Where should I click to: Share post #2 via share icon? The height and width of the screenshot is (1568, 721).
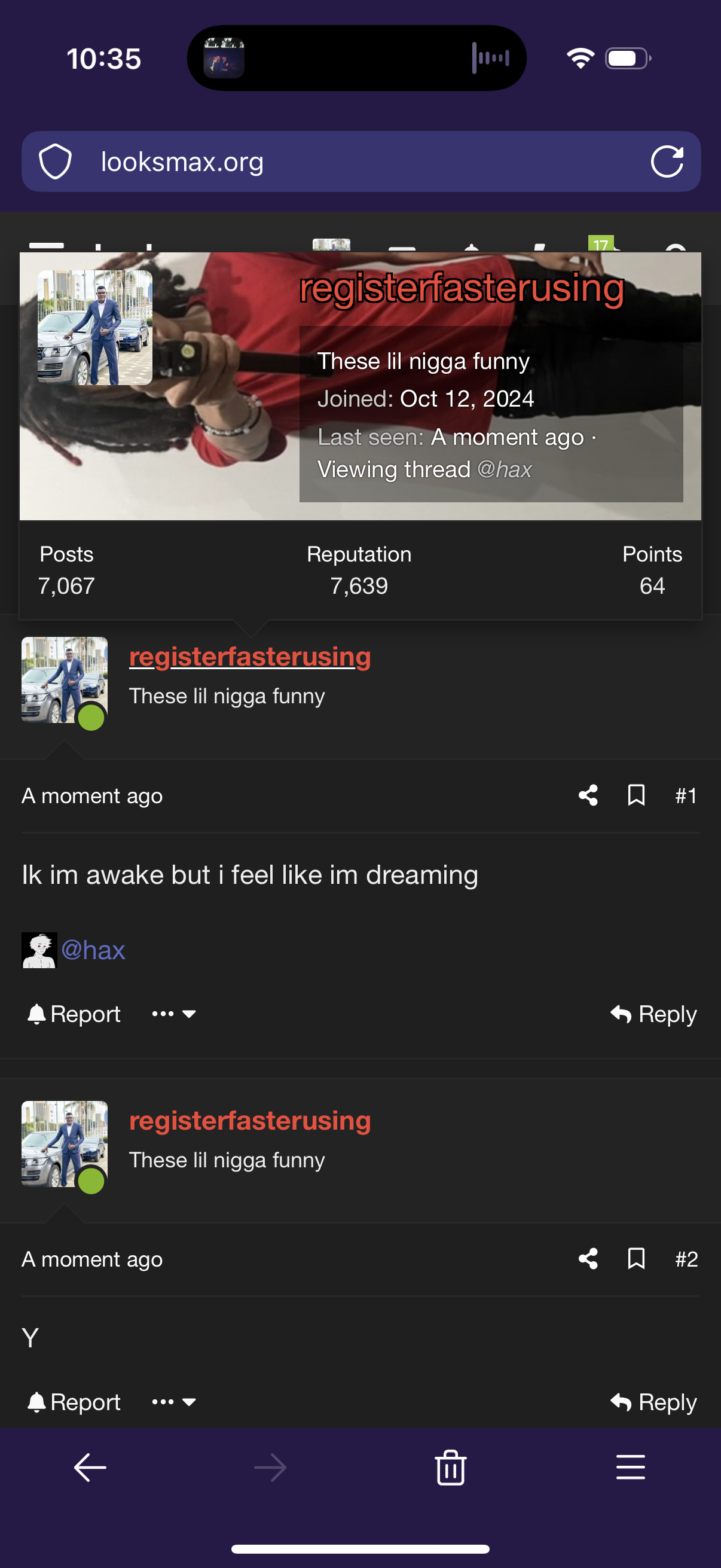pos(588,1259)
